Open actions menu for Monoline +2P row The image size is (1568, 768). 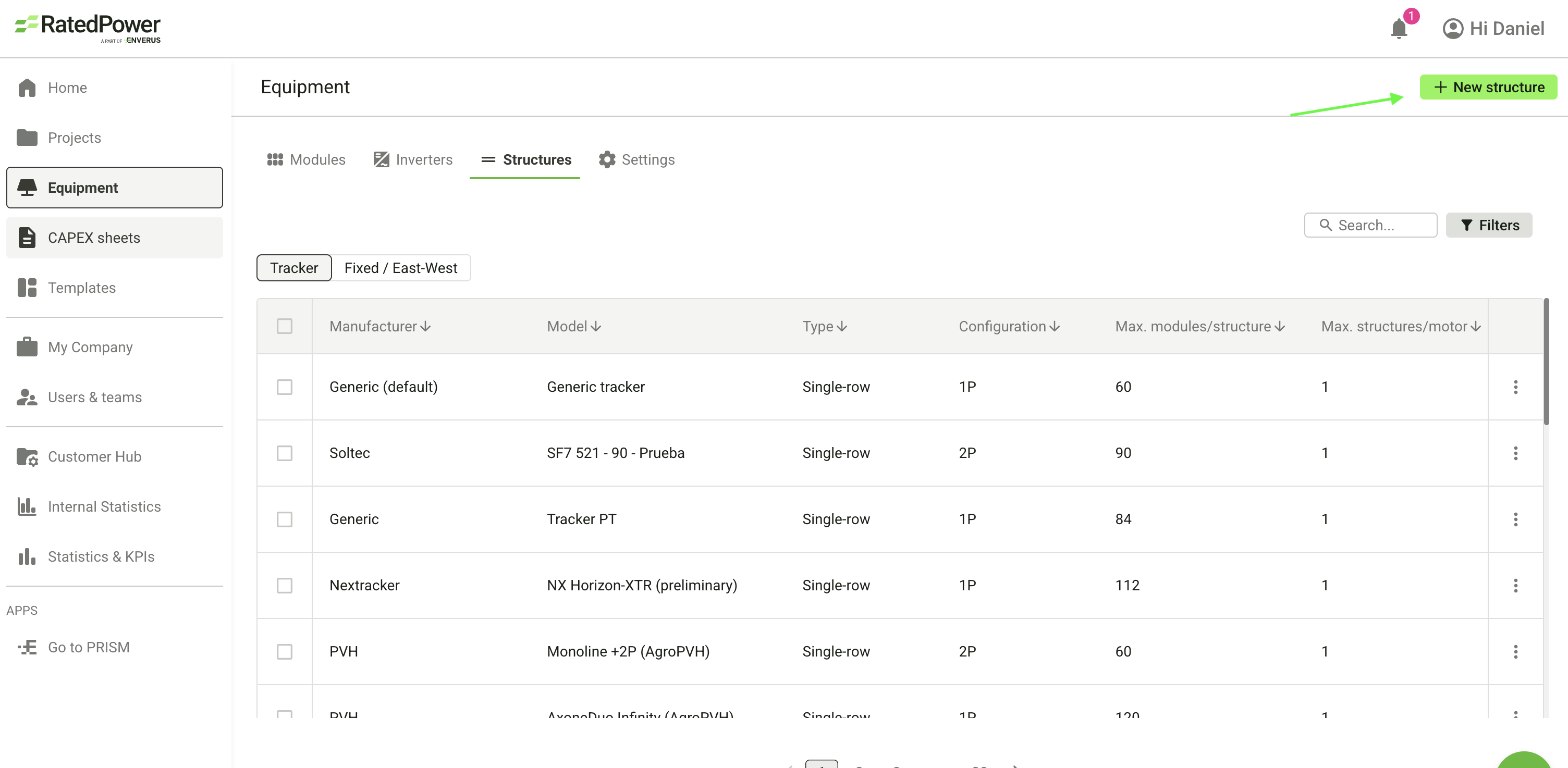[x=1515, y=652]
